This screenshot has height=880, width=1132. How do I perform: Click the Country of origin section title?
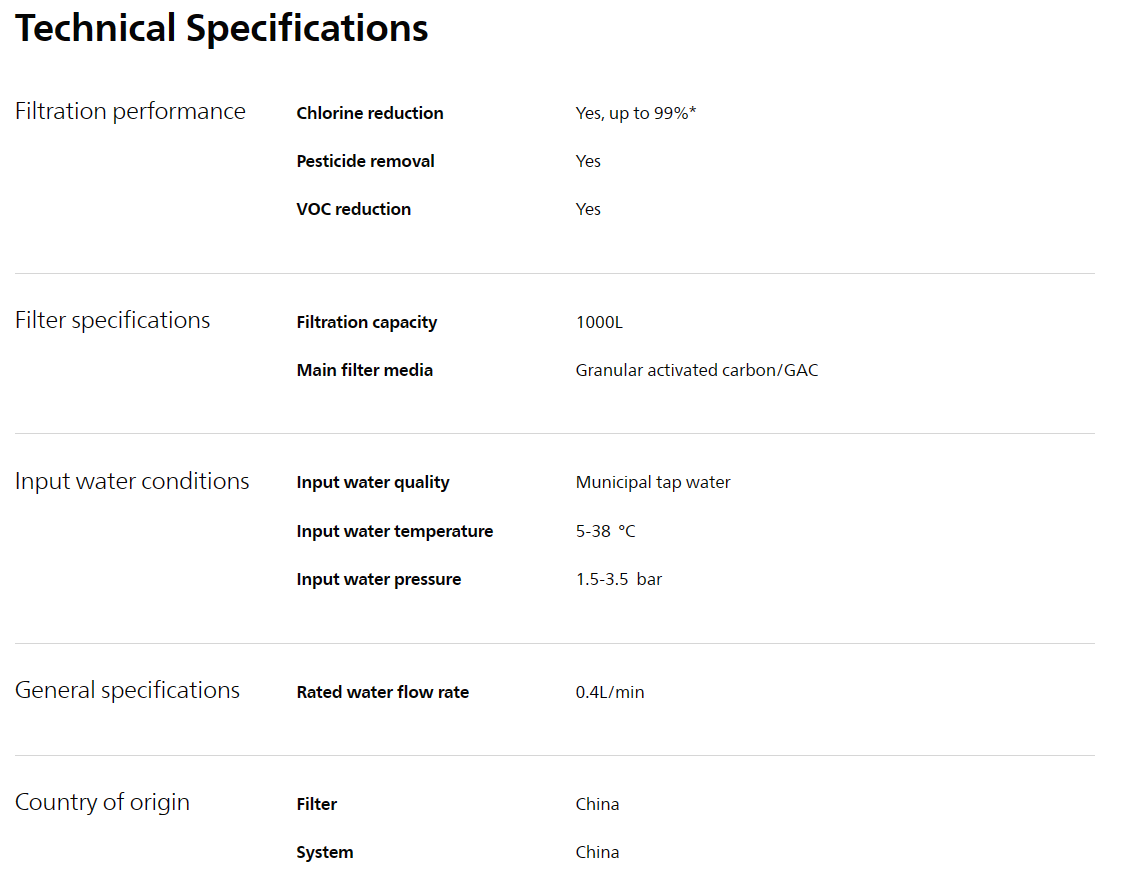tap(103, 803)
